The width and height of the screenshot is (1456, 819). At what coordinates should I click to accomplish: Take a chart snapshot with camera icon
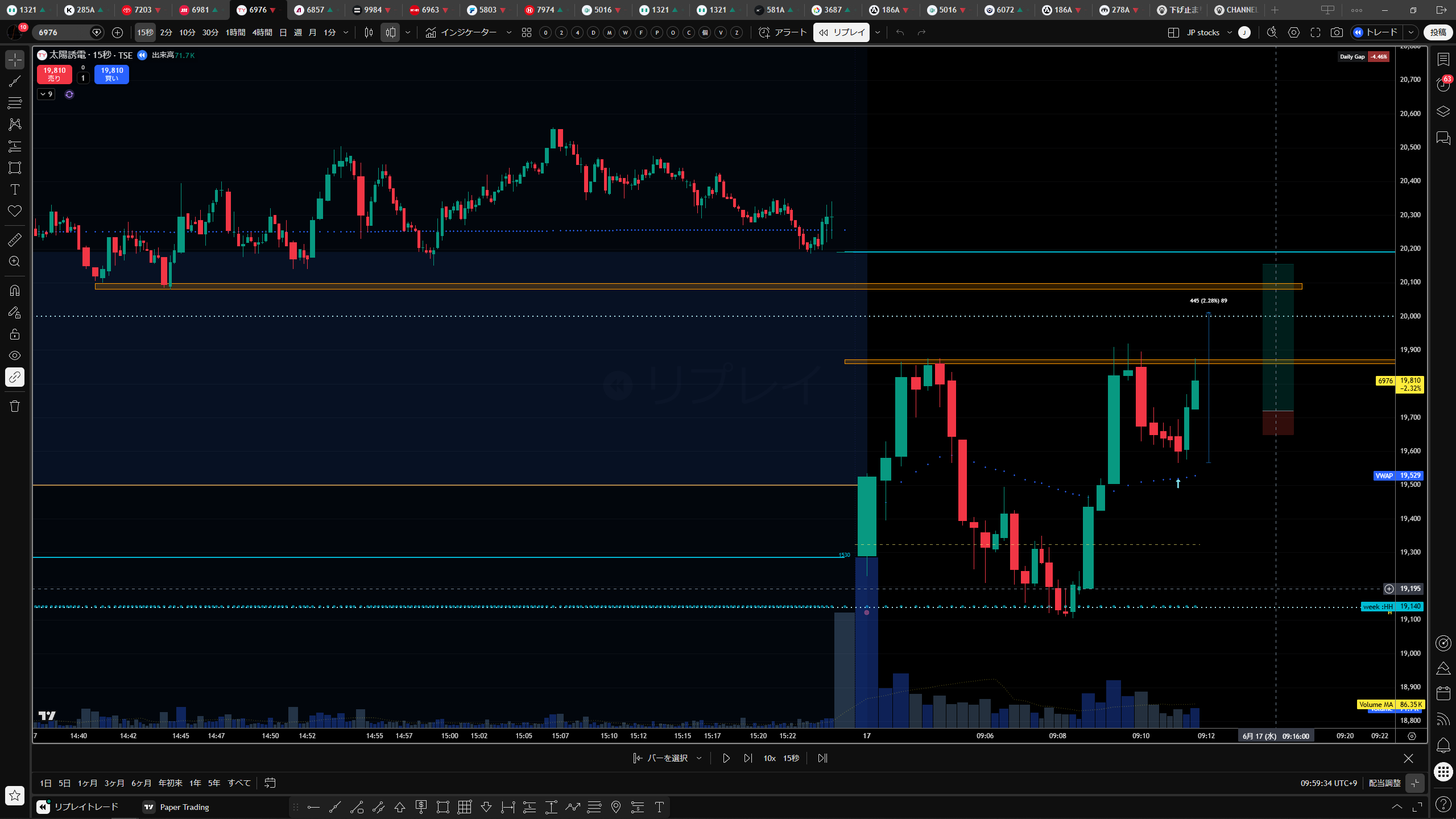pos(1337,32)
